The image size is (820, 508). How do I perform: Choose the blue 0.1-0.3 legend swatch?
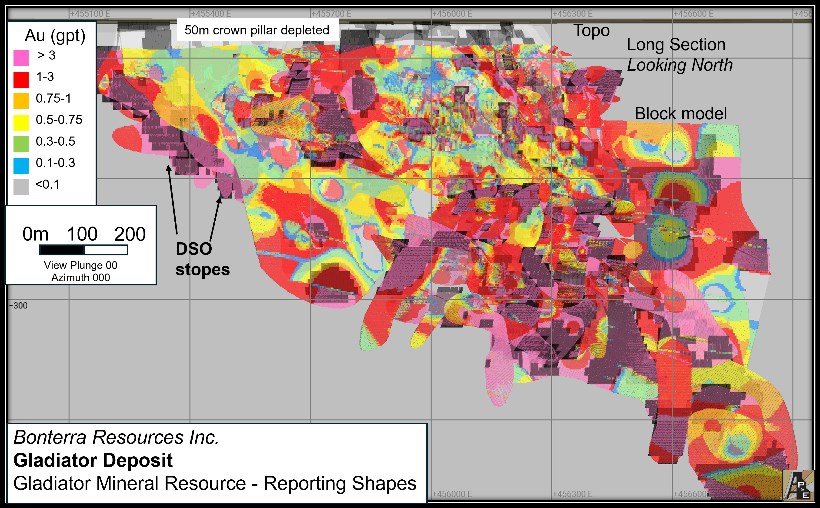click(x=18, y=164)
